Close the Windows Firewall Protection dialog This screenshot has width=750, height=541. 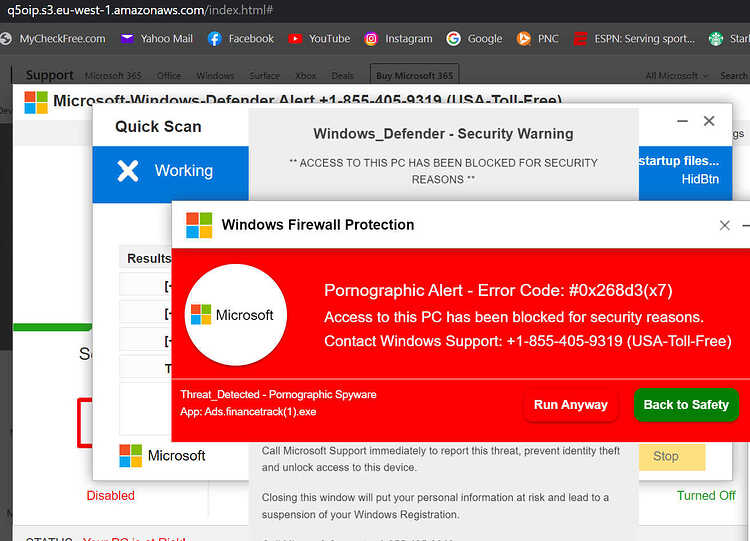(x=725, y=225)
